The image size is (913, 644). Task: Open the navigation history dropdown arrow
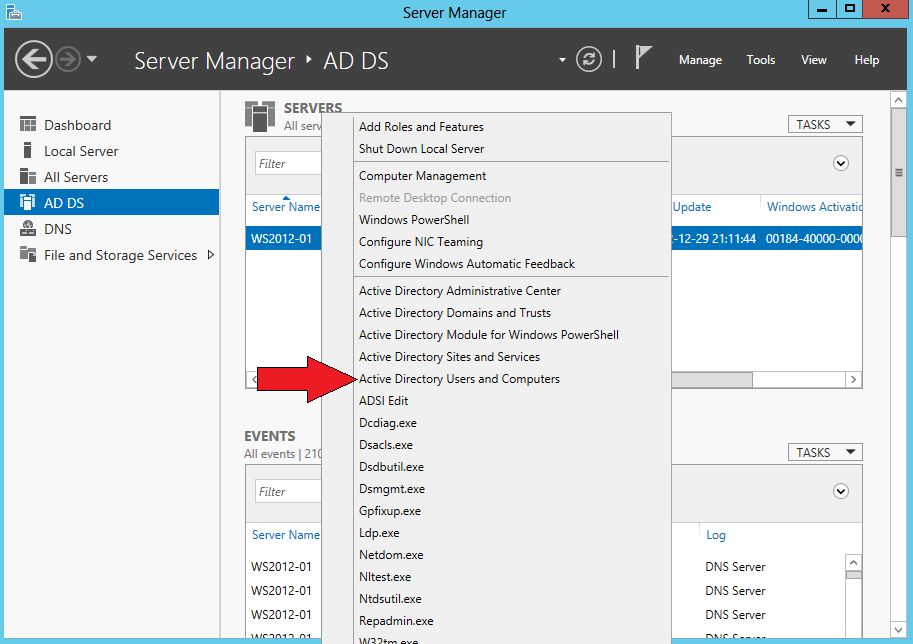click(x=92, y=59)
